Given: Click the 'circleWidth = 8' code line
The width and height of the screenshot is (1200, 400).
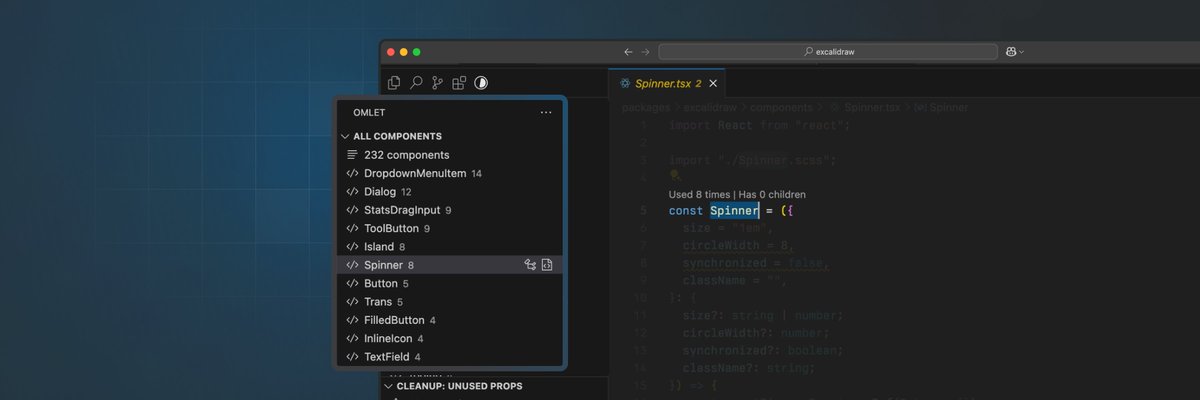Looking at the screenshot, I should tap(738, 245).
